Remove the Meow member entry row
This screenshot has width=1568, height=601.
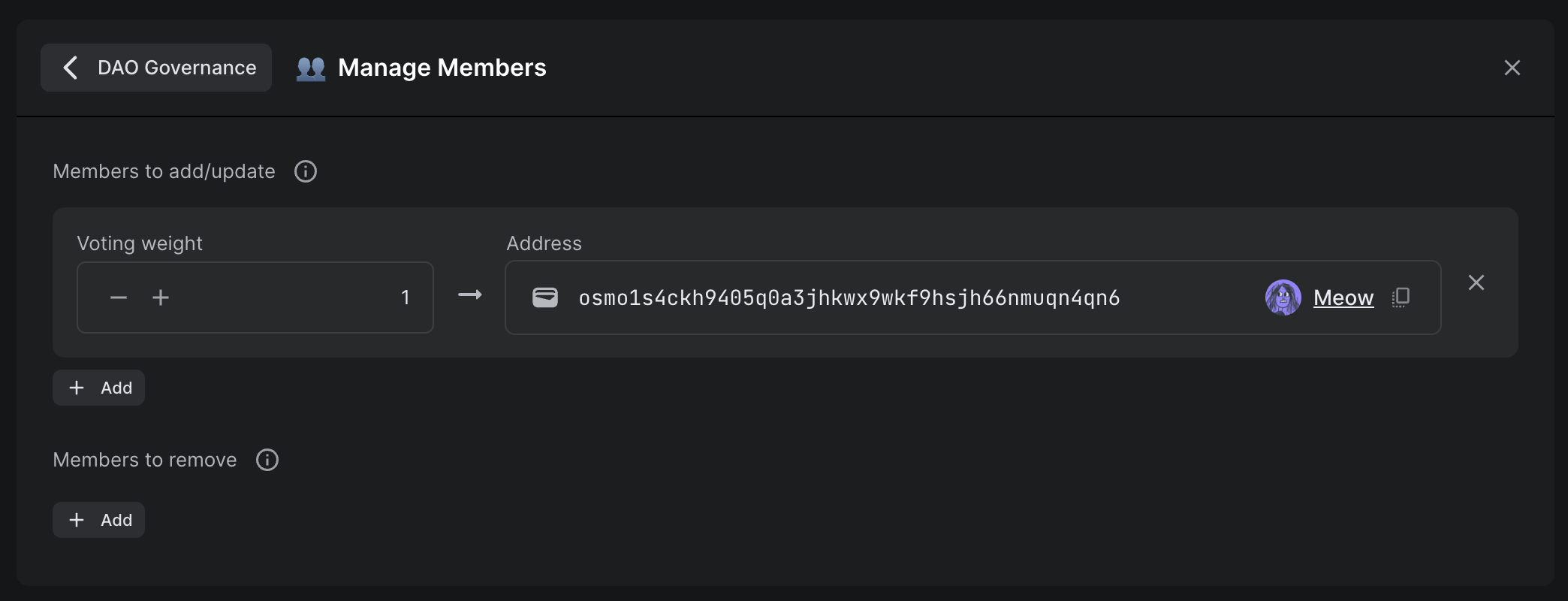click(1476, 282)
